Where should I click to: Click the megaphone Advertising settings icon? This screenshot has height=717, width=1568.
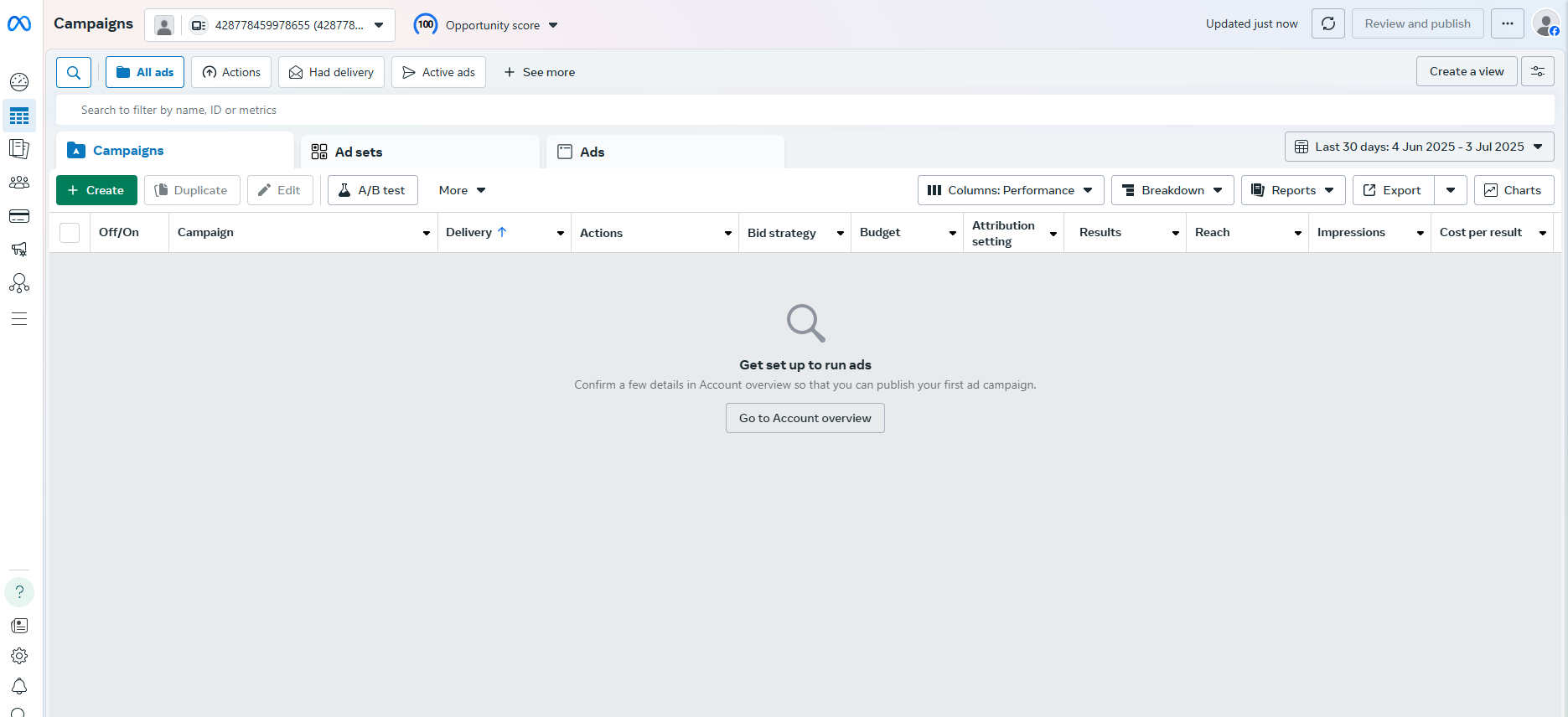tap(19, 250)
